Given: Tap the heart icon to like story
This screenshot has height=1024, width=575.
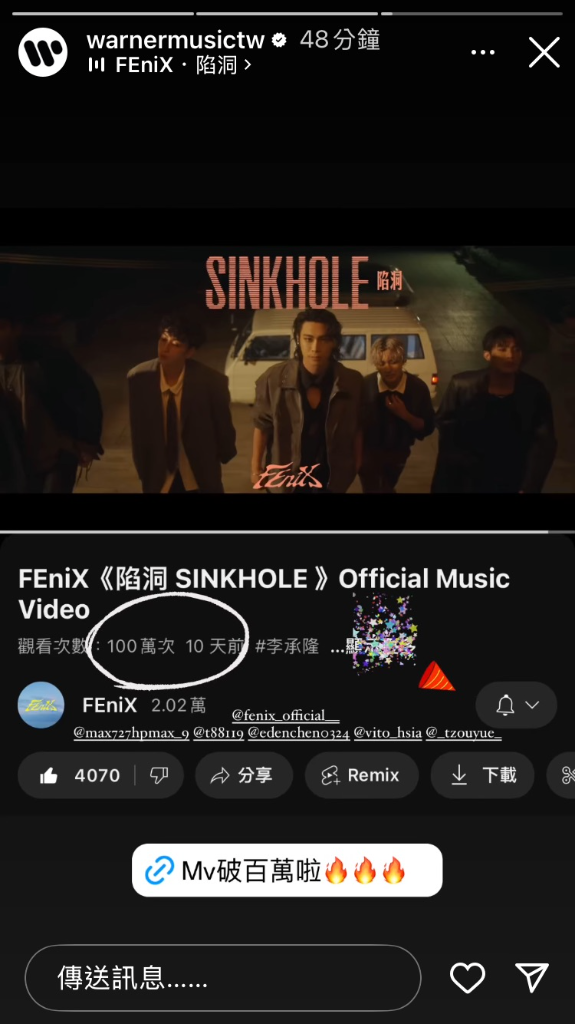Looking at the screenshot, I should point(468,978).
